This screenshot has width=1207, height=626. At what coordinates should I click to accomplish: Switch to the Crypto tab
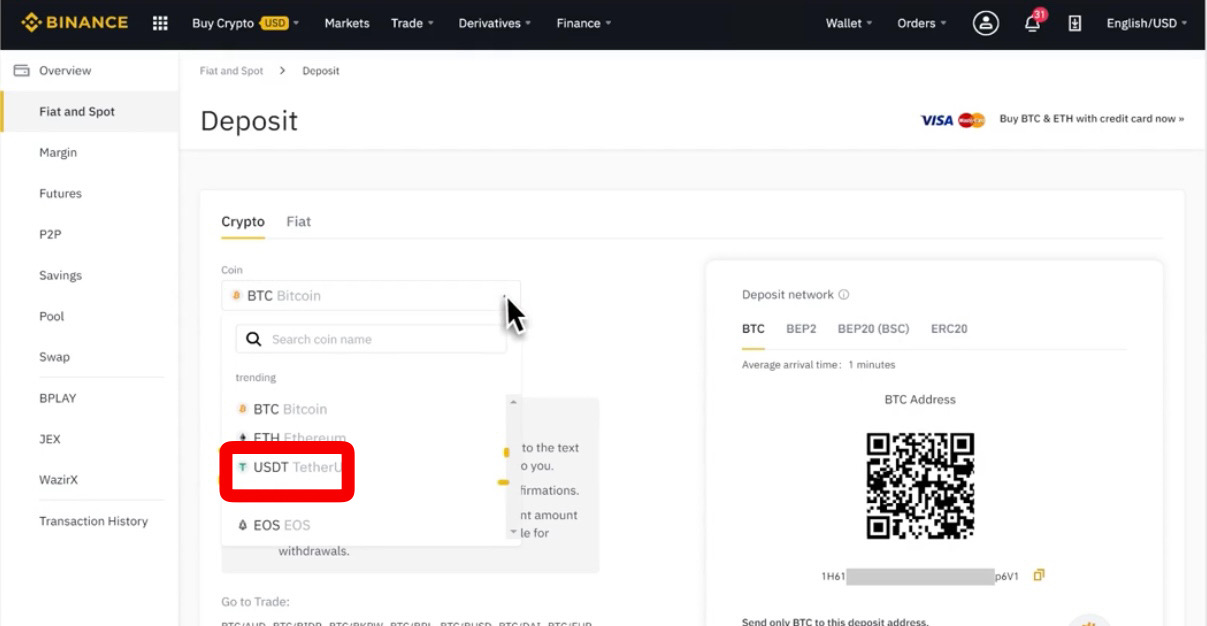(243, 222)
